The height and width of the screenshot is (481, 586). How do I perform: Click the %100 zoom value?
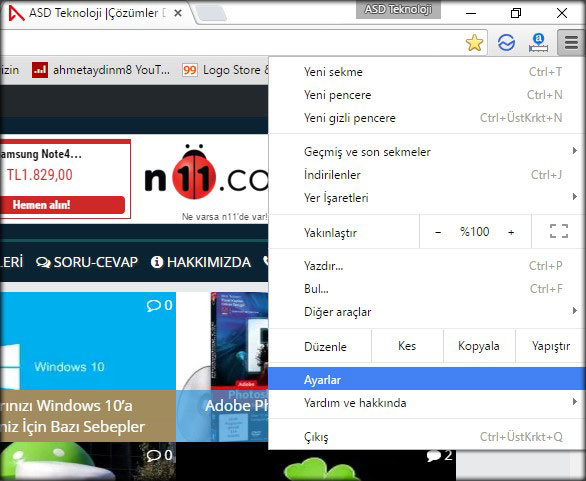pyautogui.click(x=475, y=232)
